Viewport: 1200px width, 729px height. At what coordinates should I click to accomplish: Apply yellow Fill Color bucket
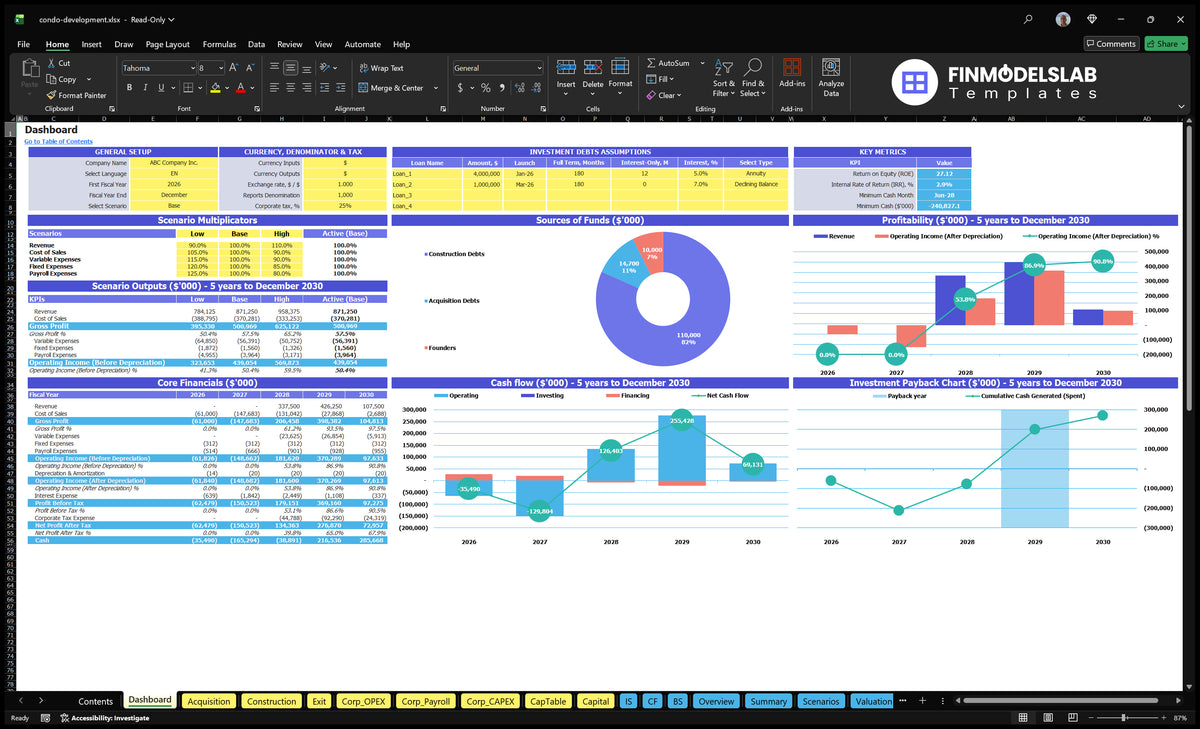(214, 88)
